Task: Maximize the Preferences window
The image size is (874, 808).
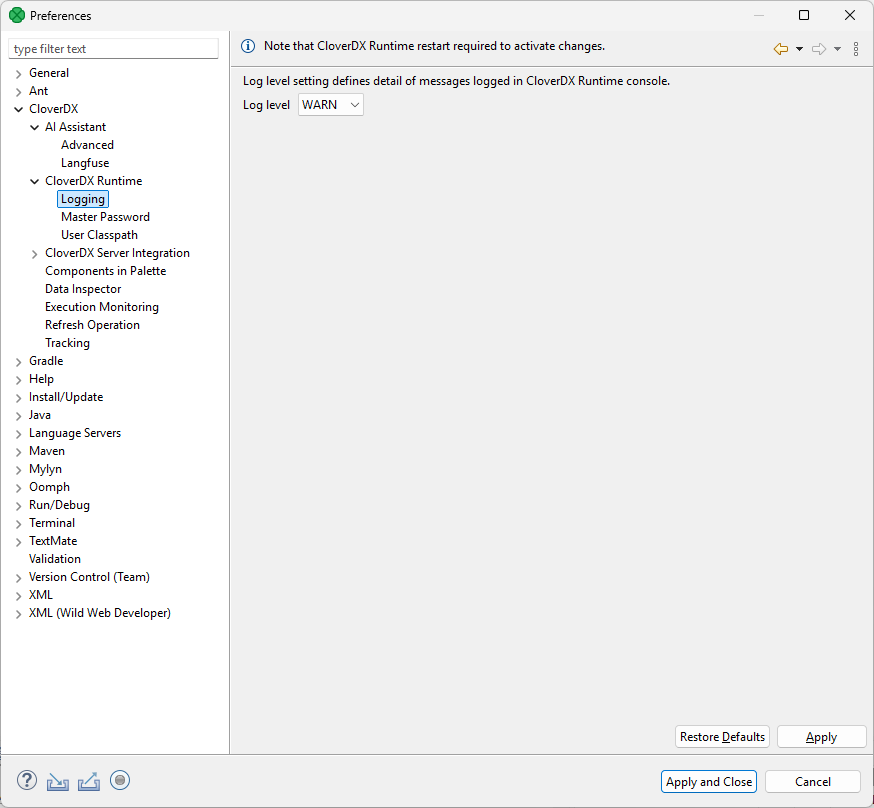Action: tap(804, 15)
